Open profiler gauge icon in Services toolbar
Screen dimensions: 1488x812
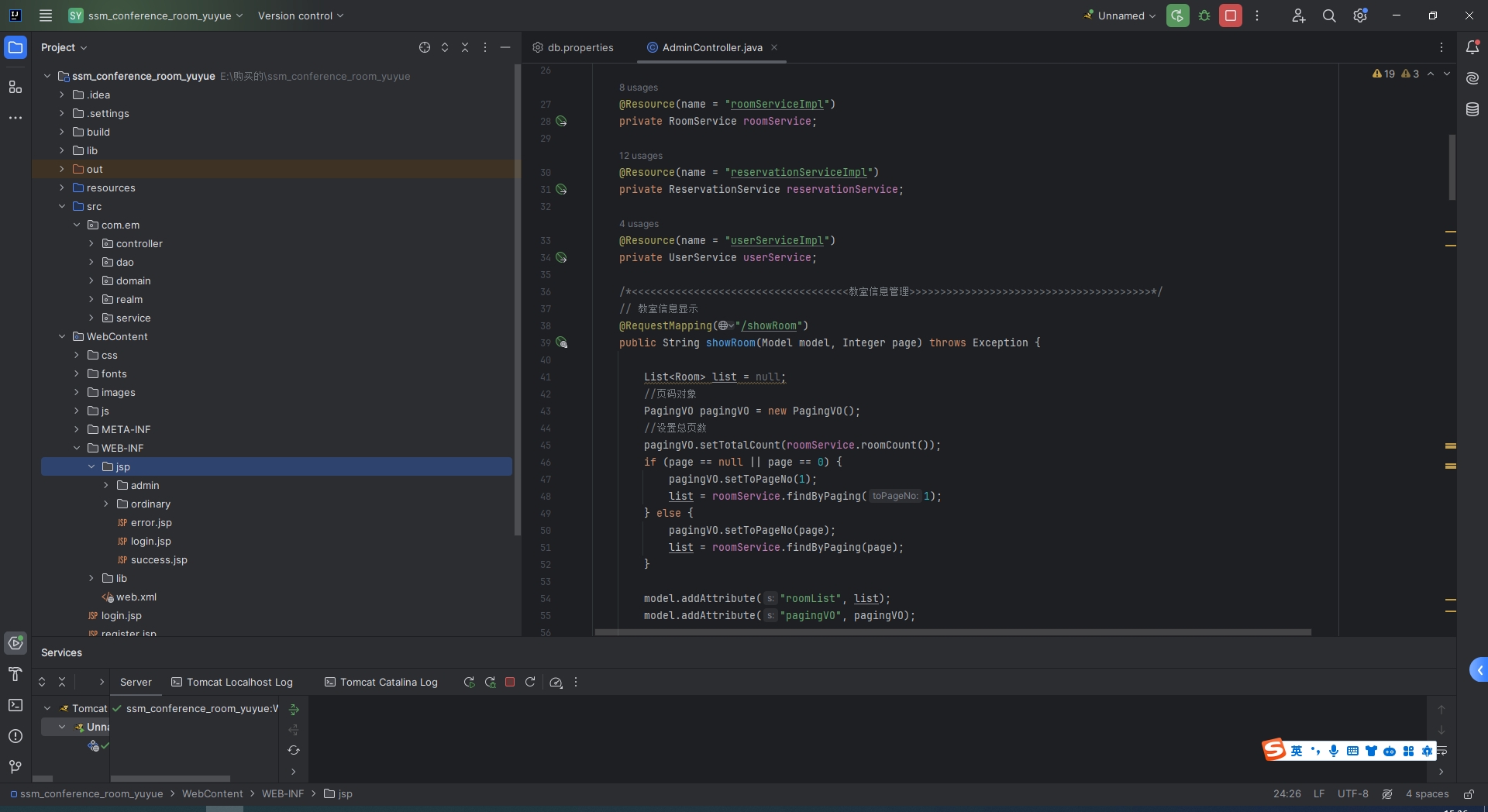[556, 682]
